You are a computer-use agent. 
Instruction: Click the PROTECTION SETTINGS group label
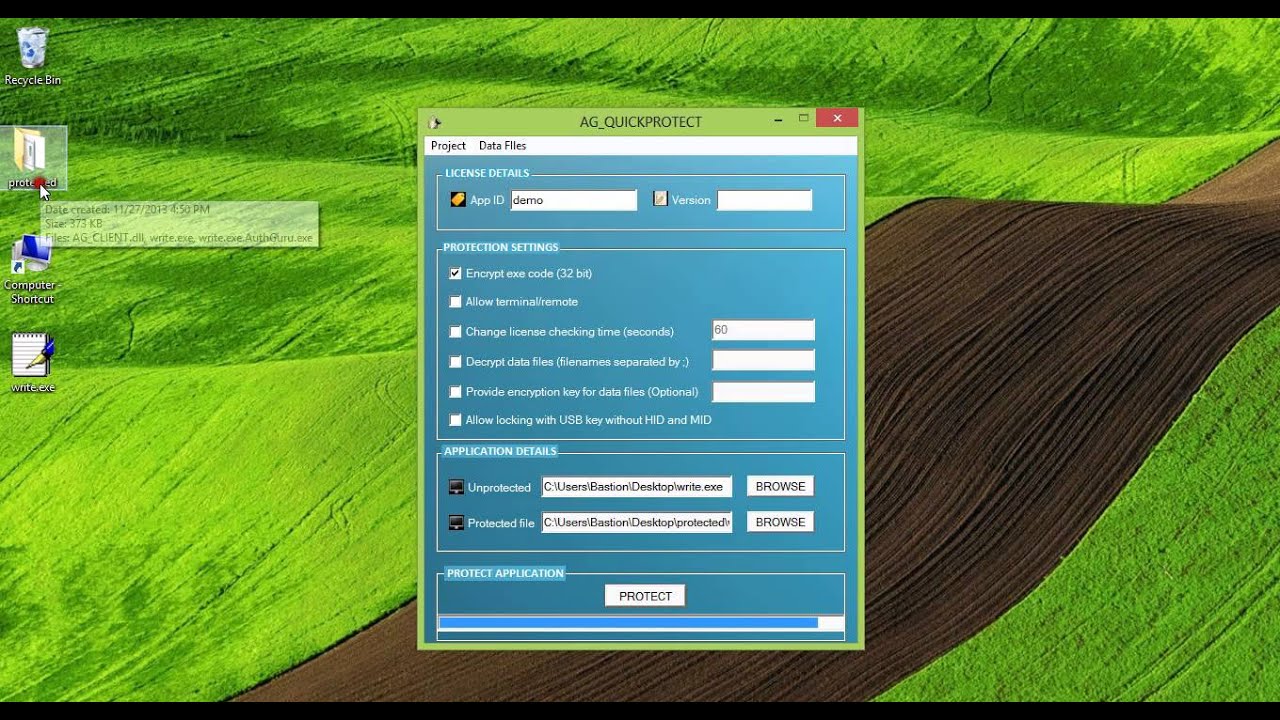point(501,247)
